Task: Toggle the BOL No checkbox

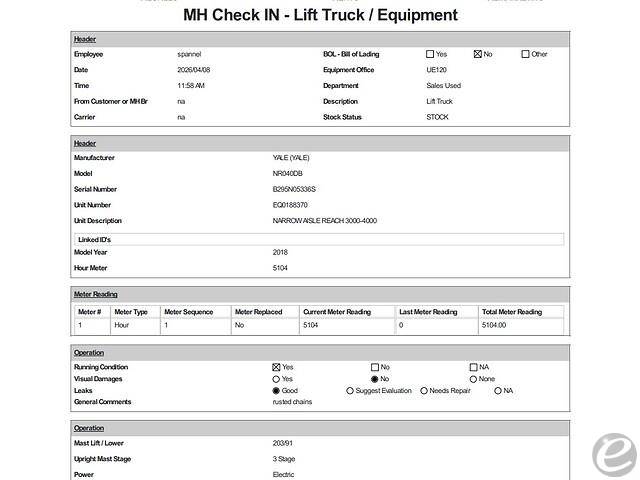Action: 478,54
